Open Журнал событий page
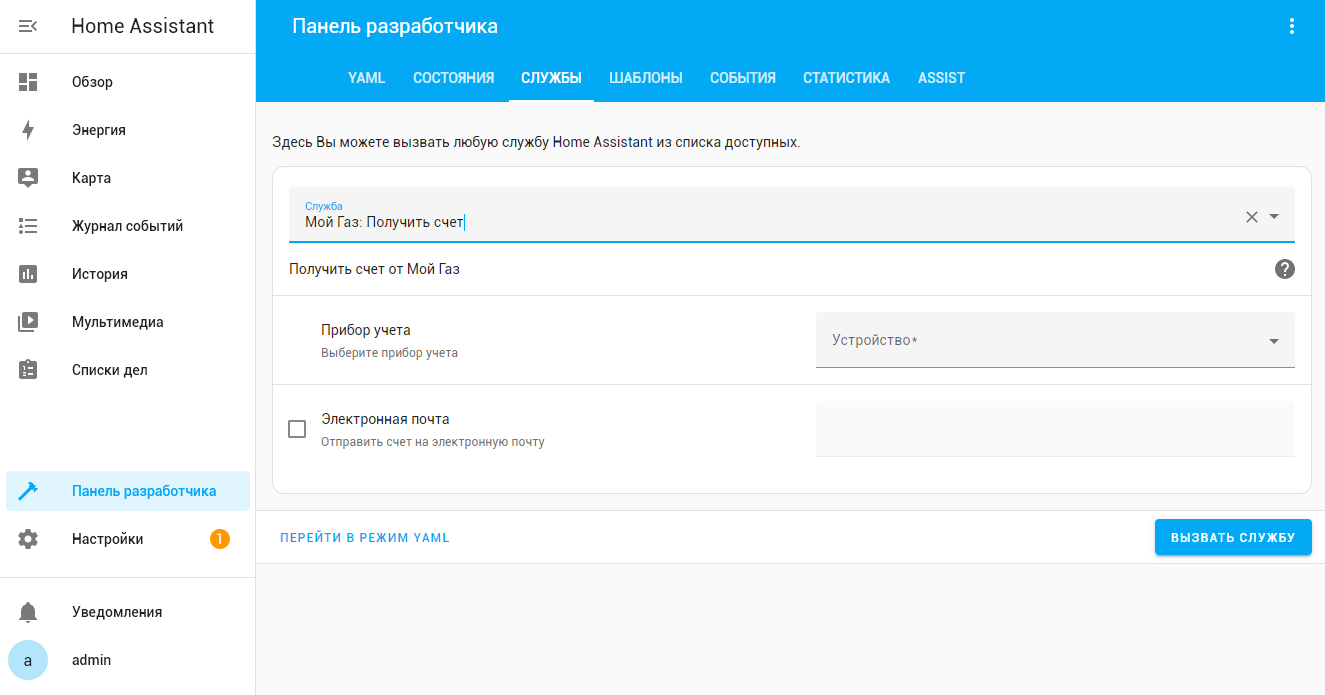Image resolution: width=1325 pixels, height=695 pixels. pyautogui.click(x=128, y=226)
